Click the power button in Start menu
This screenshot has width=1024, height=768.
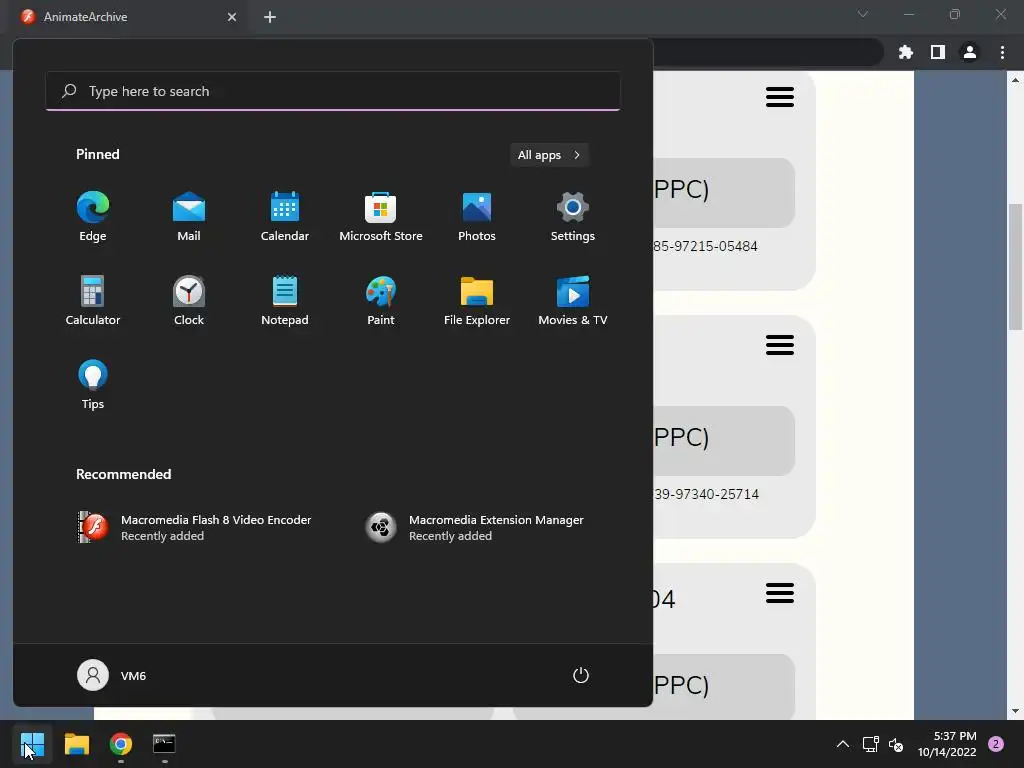coord(581,675)
